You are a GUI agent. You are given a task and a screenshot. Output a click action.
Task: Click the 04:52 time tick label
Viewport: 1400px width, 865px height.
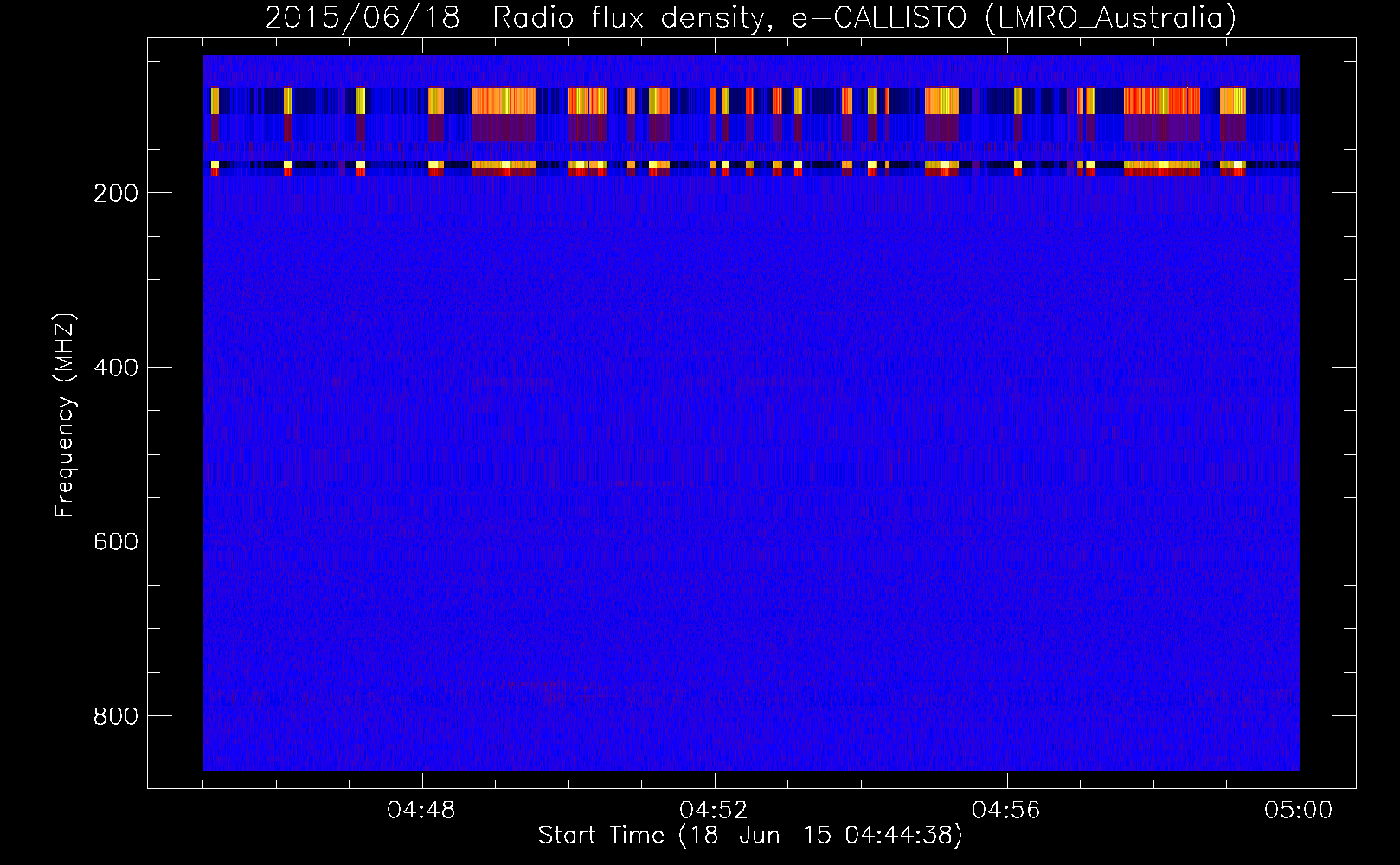click(x=714, y=811)
